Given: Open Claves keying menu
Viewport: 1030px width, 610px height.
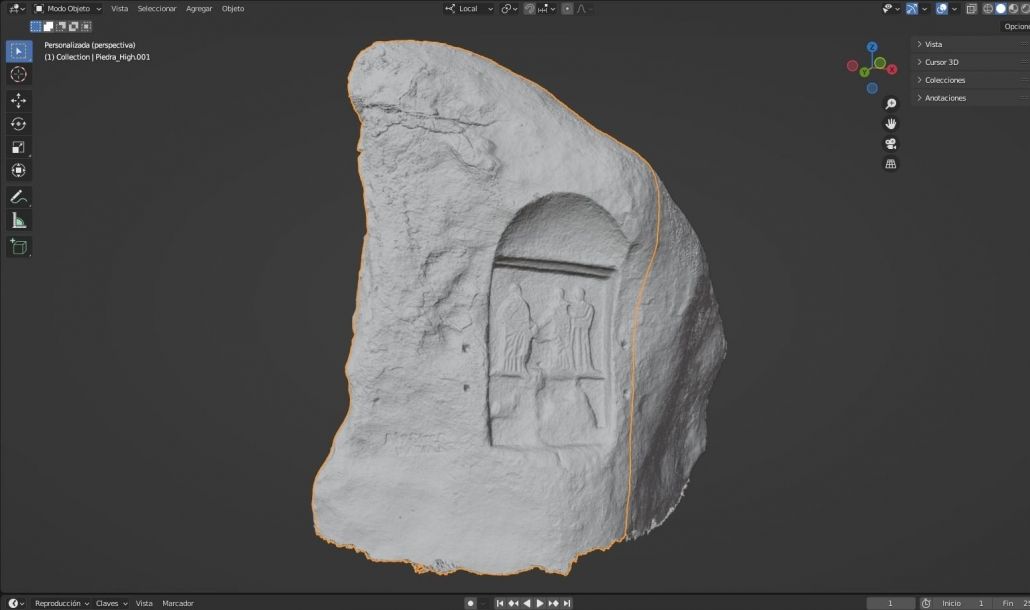Looking at the screenshot, I should (111, 603).
